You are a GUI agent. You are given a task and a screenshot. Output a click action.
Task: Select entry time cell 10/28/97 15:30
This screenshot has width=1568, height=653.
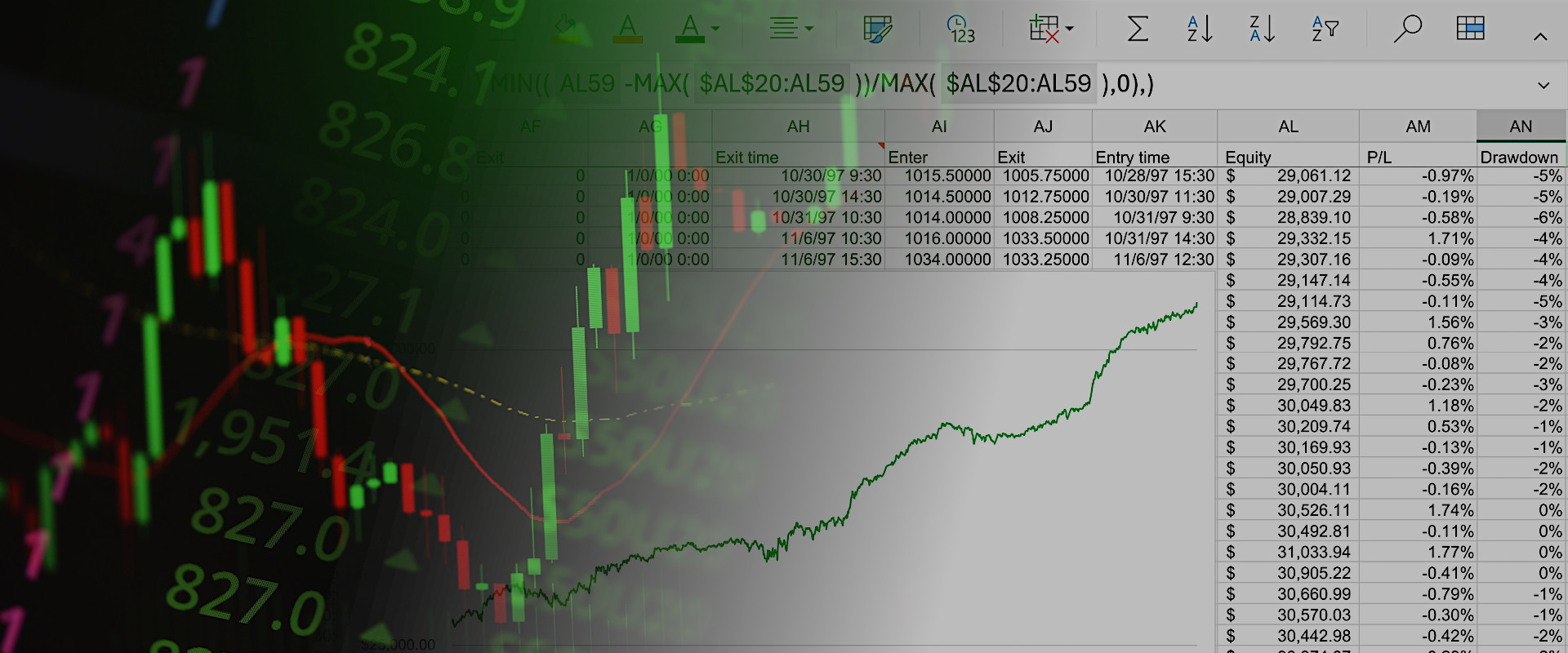pyautogui.click(x=1155, y=175)
